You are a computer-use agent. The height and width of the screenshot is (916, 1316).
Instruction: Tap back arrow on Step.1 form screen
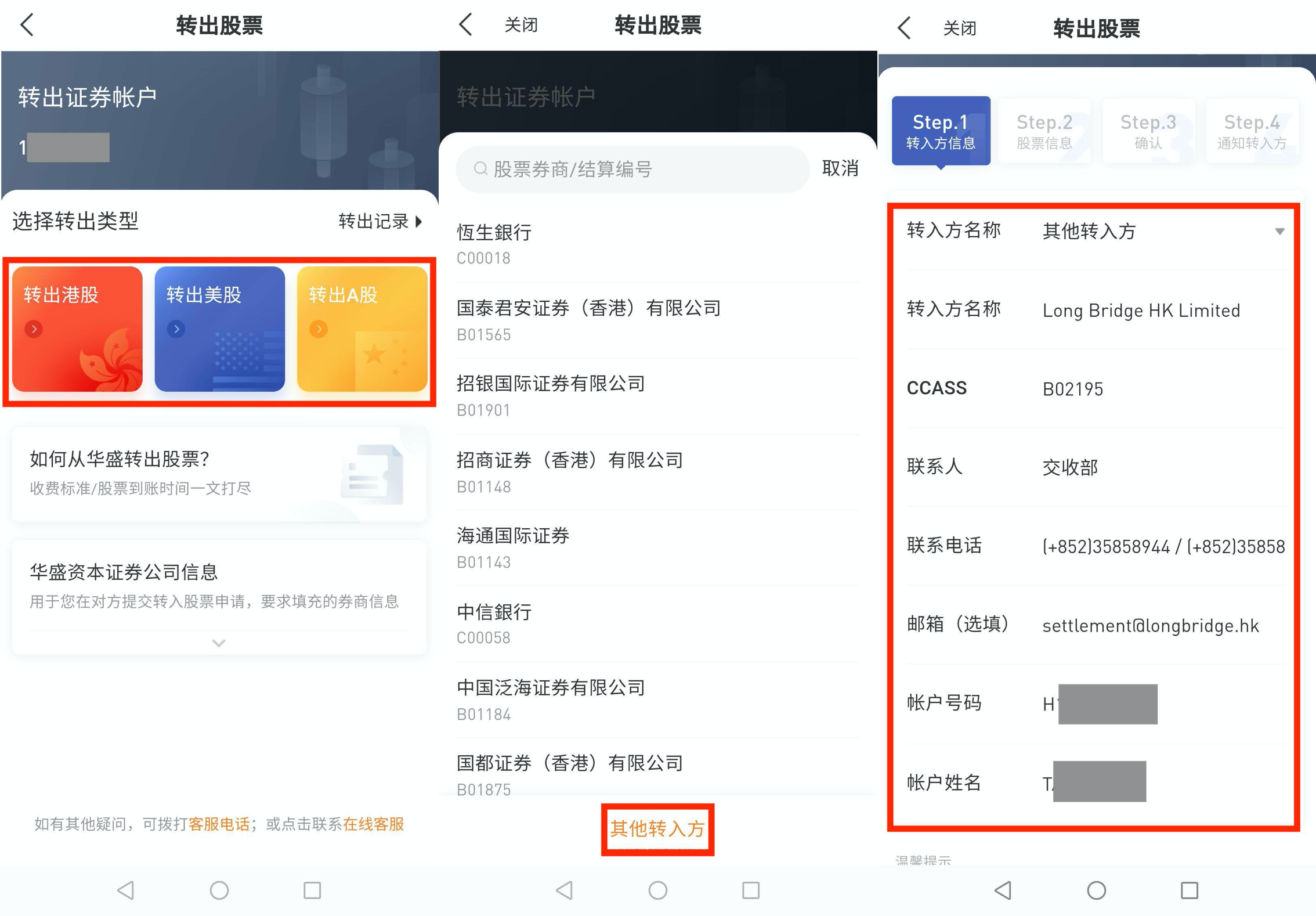[x=905, y=27]
